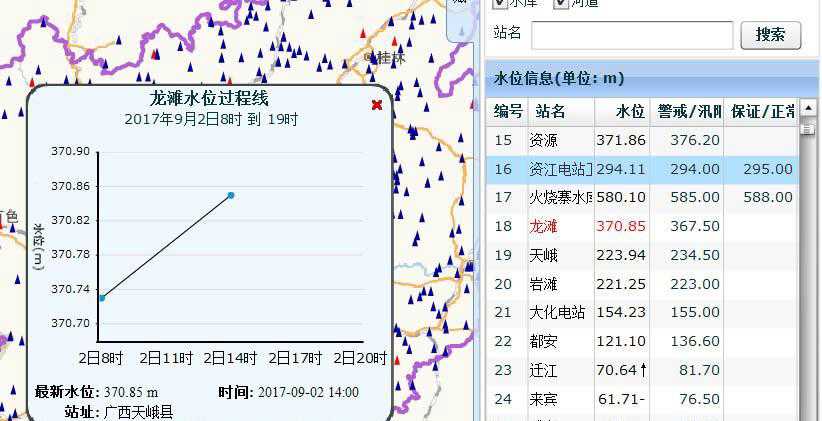This screenshot has width=822, height=421.
Task: Click the 8时 data point on chart
Action: 102,298
